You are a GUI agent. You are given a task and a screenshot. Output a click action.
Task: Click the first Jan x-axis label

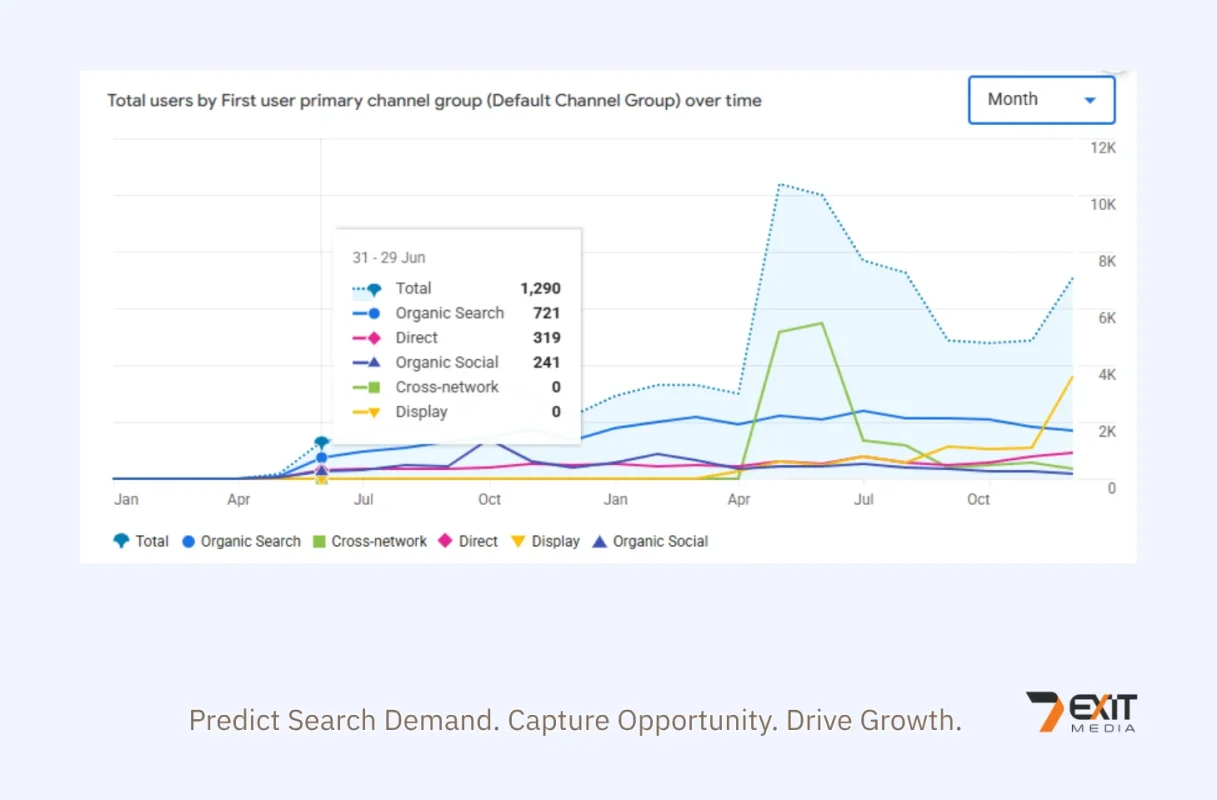pyautogui.click(x=126, y=499)
